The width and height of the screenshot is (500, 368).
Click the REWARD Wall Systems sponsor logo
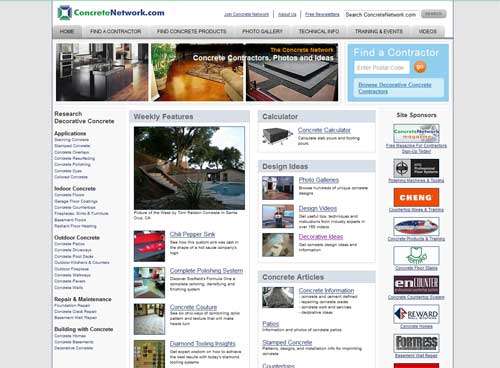click(x=416, y=314)
